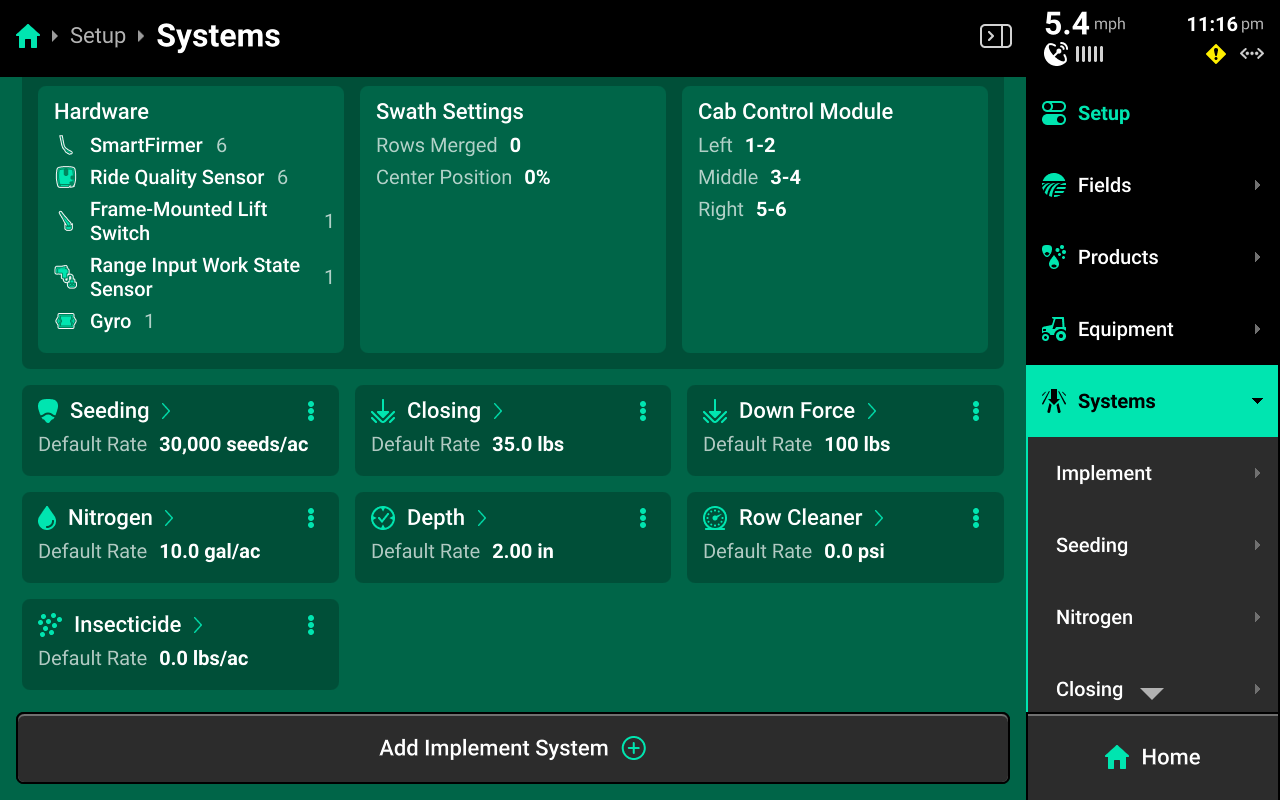Screen dimensions: 1280x800
Task: Click the green home icon in breadcrumb
Action: [28, 37]
